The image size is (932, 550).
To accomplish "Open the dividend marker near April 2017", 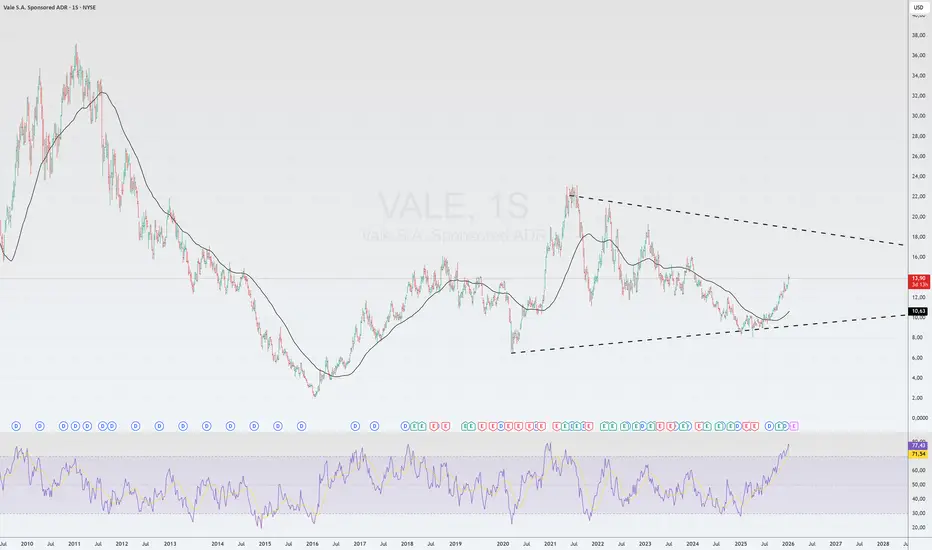I will coord(374,426).
